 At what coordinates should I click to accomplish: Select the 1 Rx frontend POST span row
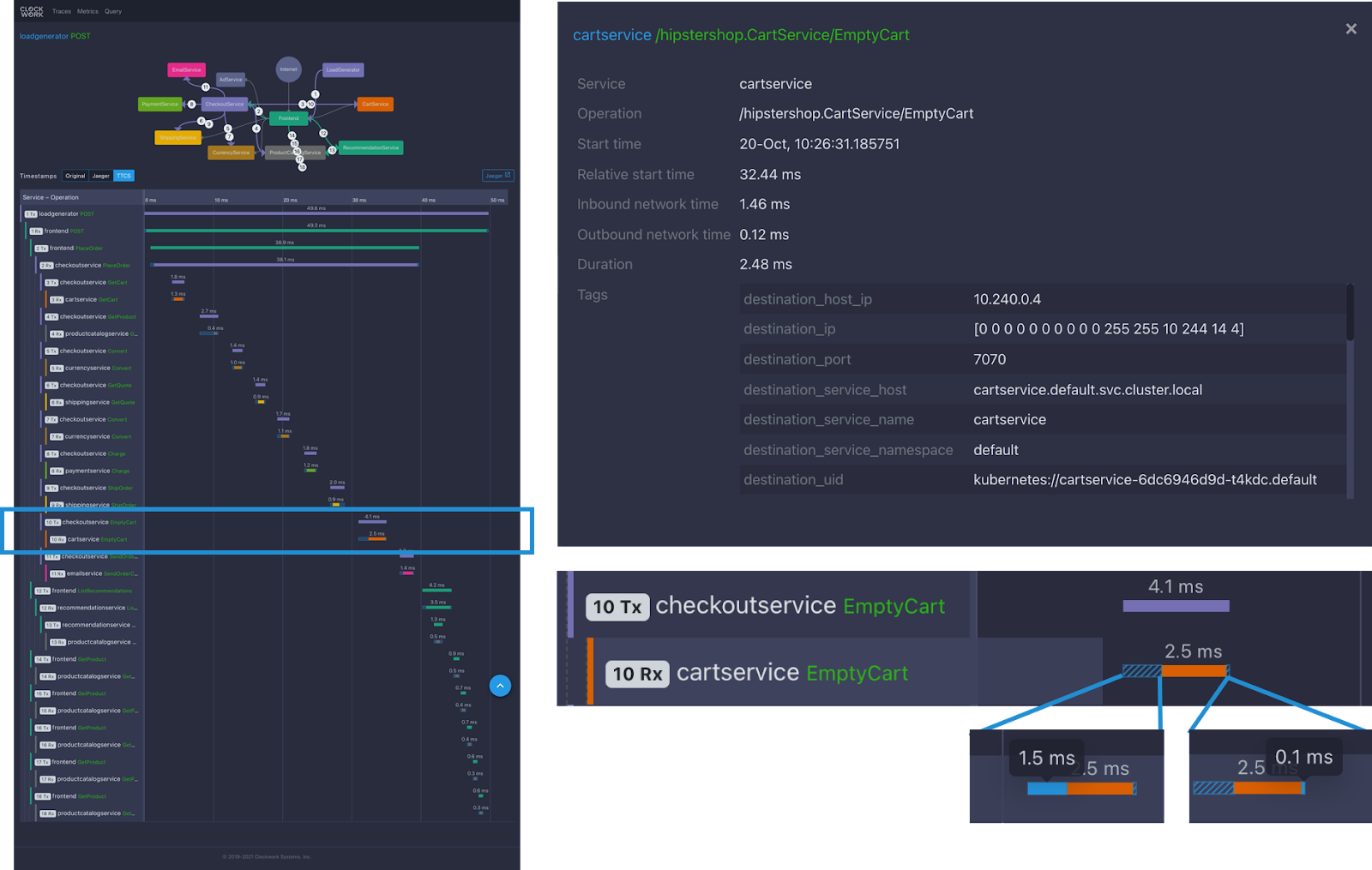pos(85,231)
